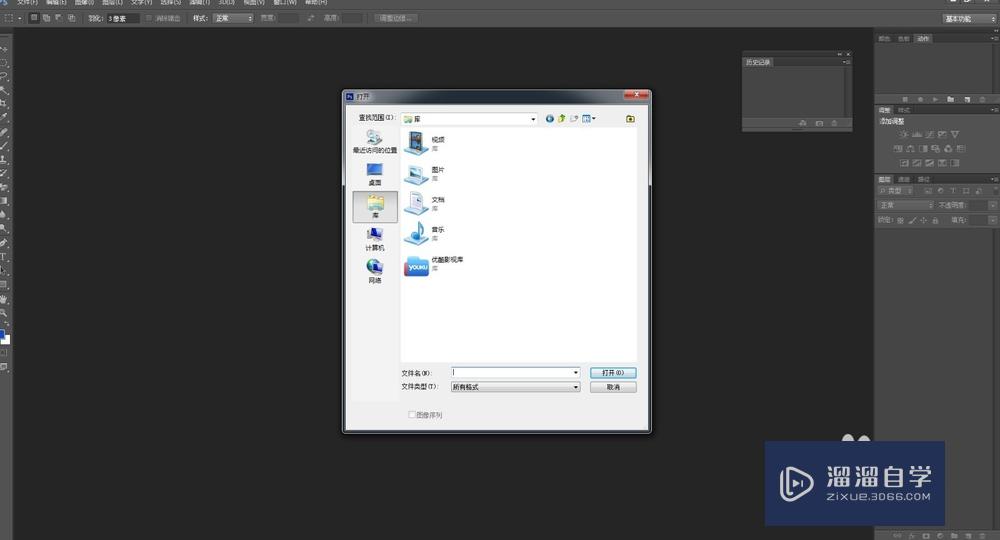
Task: Select the Brush tool
Action: 4,146
